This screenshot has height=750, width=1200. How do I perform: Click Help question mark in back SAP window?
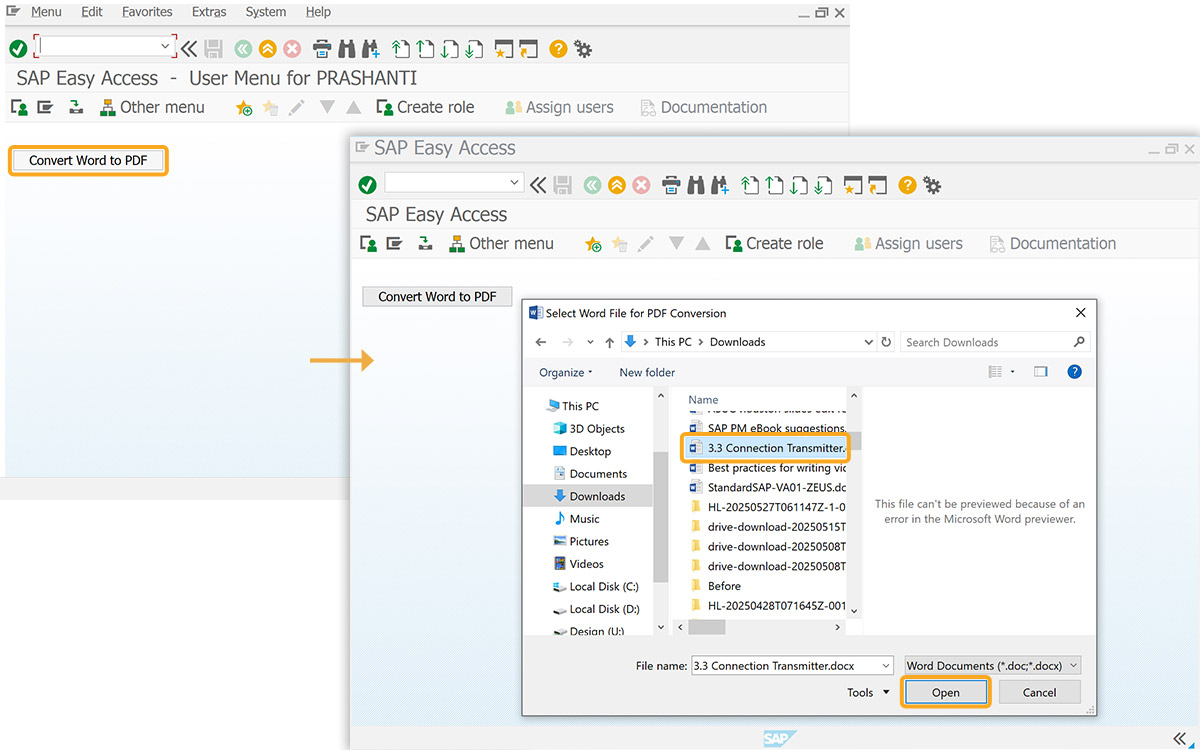558,48
